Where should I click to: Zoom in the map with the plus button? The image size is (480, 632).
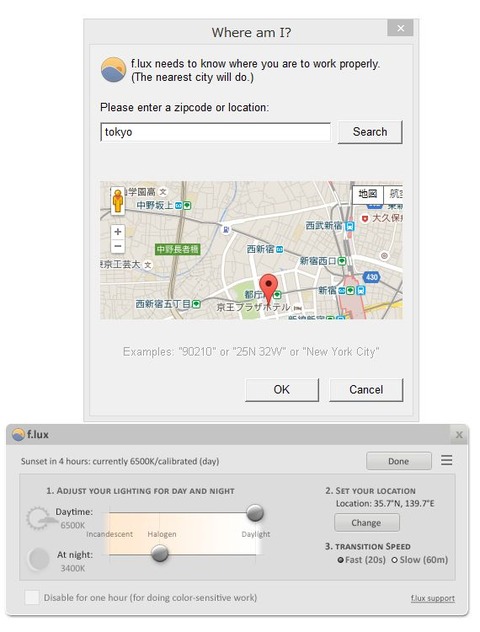click(x=118, y=231)
